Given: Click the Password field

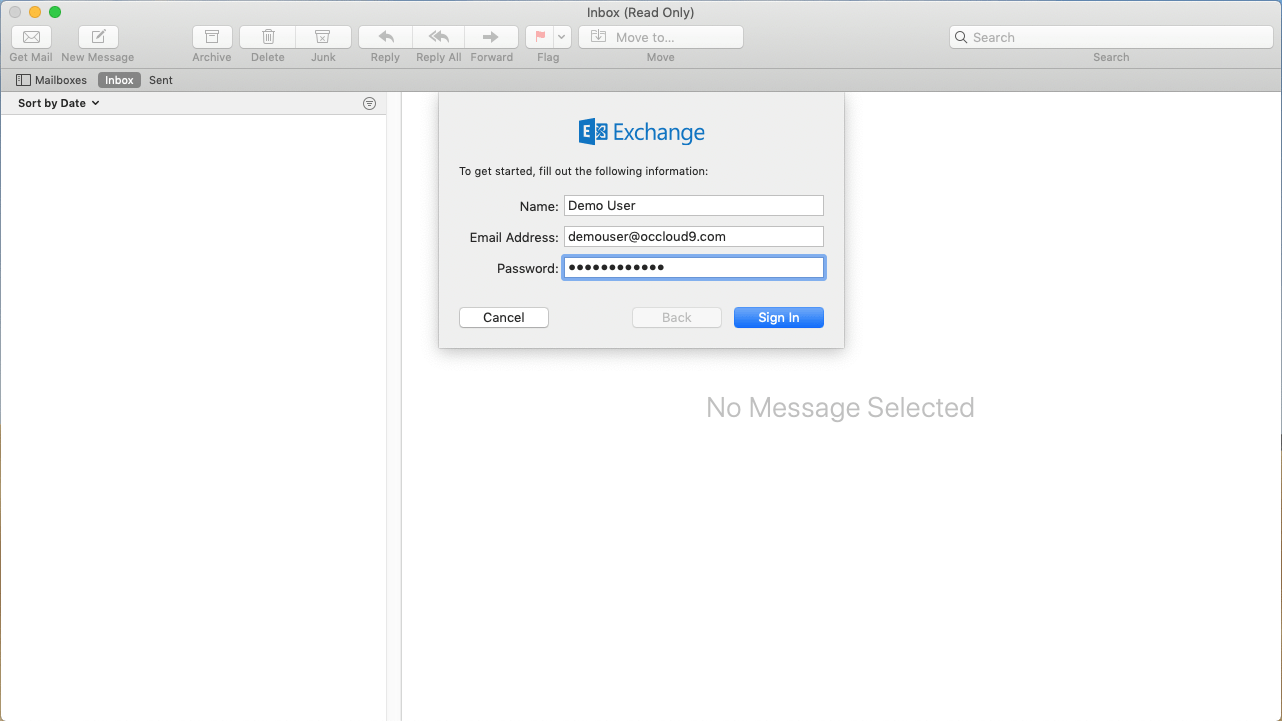Looking at the screenshot, I should pyautogui.click(x=694, y=267).
